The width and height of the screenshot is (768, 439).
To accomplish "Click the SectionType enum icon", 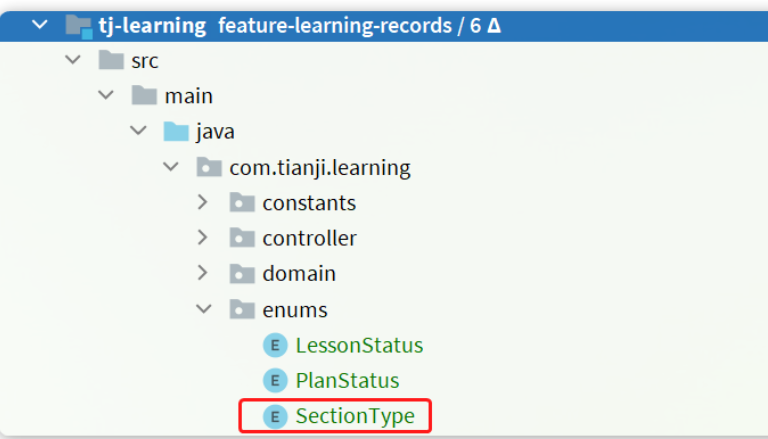I will [x=275, y=416].
